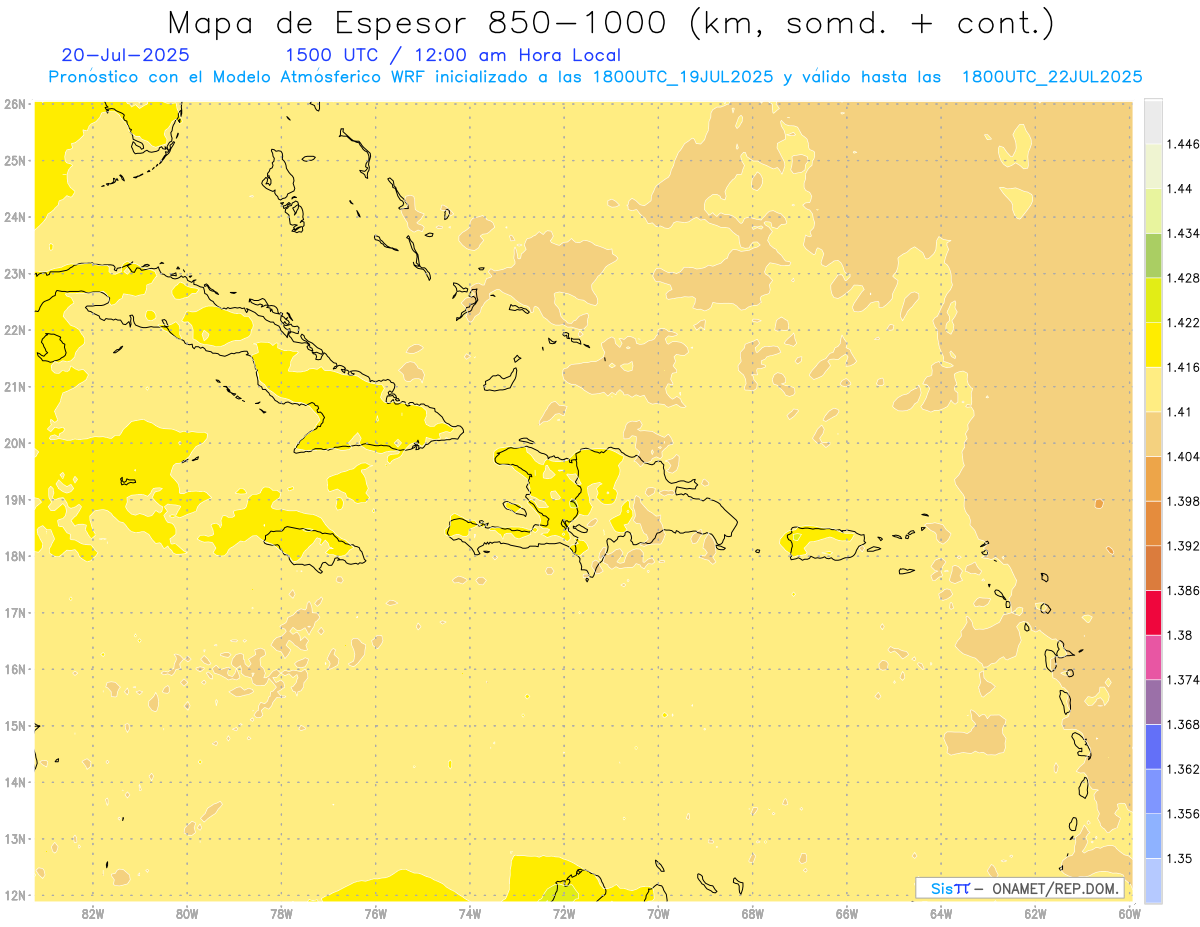Click the legend band between 1.368 and 1.362
This screenshot has height=927, width=1200.
[1153, 746]
